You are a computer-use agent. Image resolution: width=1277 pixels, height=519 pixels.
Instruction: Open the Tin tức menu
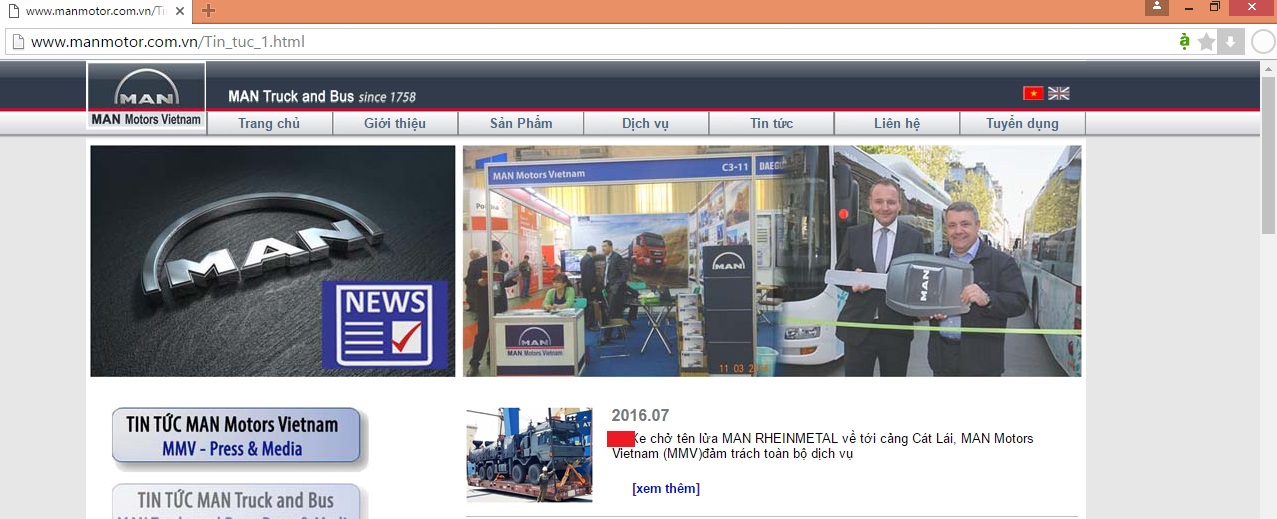771,123
